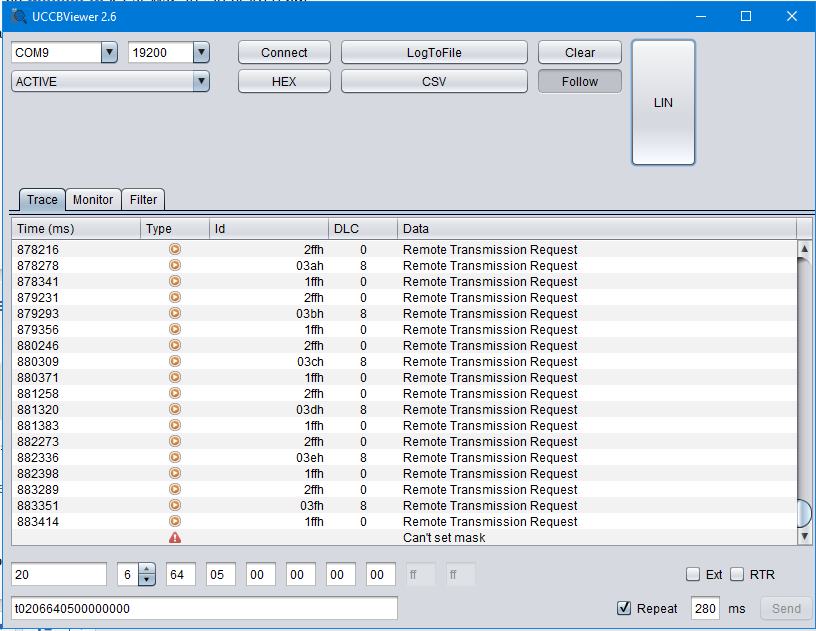Image resolution: width=816 pixels, height=631 pixels.
Task: Expand the 19200 baud rate dropdown
Action: pos(201,53)
